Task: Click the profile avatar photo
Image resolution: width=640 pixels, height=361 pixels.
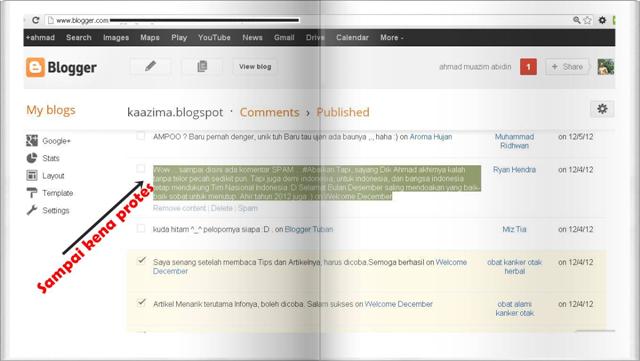Action: [x=606, y=67]
